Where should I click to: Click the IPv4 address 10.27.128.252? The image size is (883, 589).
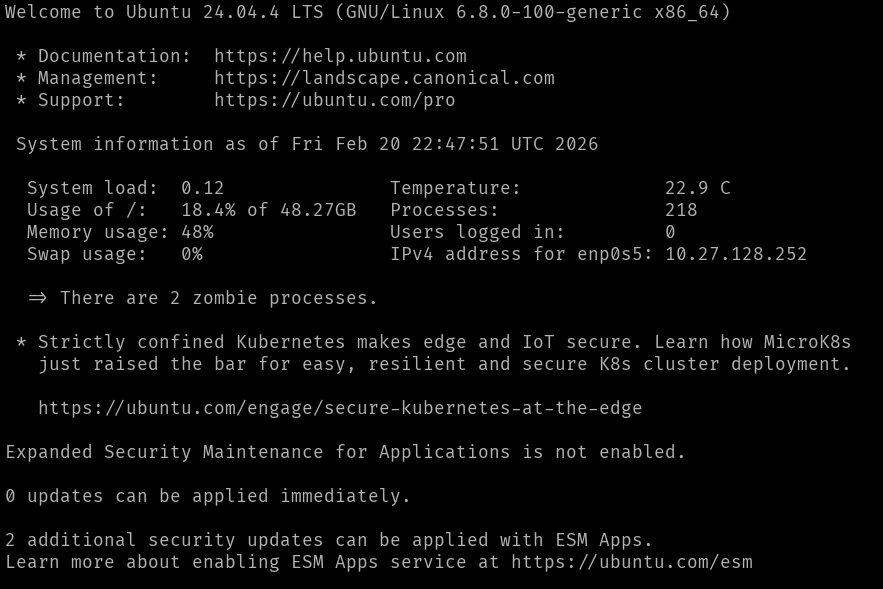point(736,254)
